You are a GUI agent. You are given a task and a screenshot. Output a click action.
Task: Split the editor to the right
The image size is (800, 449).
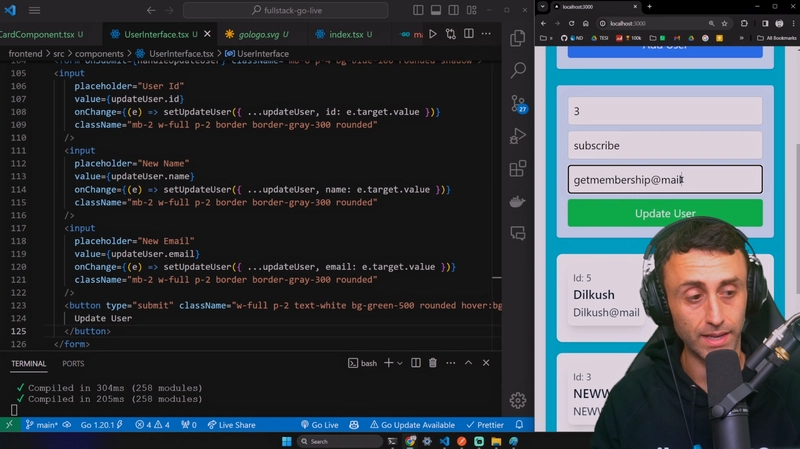(468, 34)
